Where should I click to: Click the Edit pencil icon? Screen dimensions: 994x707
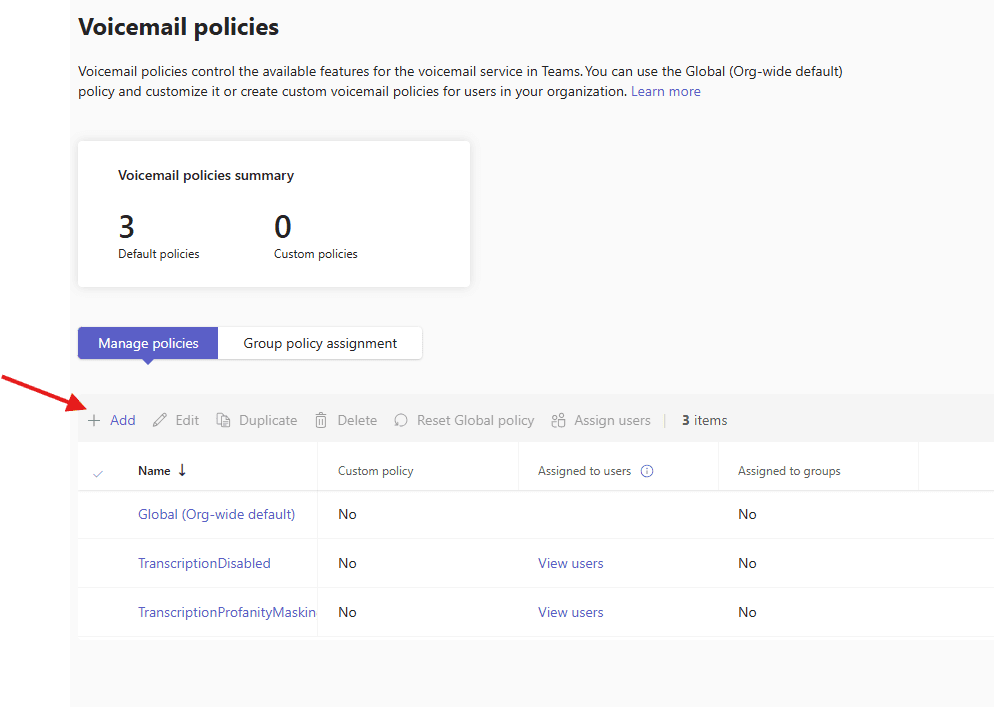tap(160, 421)
